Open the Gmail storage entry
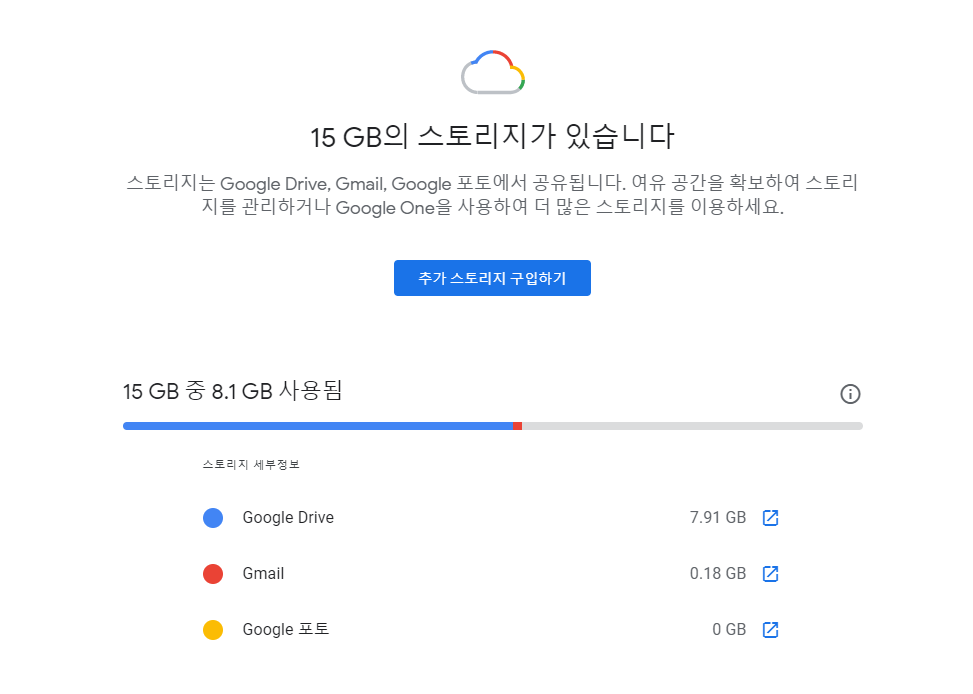Viewport: 973px width, 694px height. (264, 574)
